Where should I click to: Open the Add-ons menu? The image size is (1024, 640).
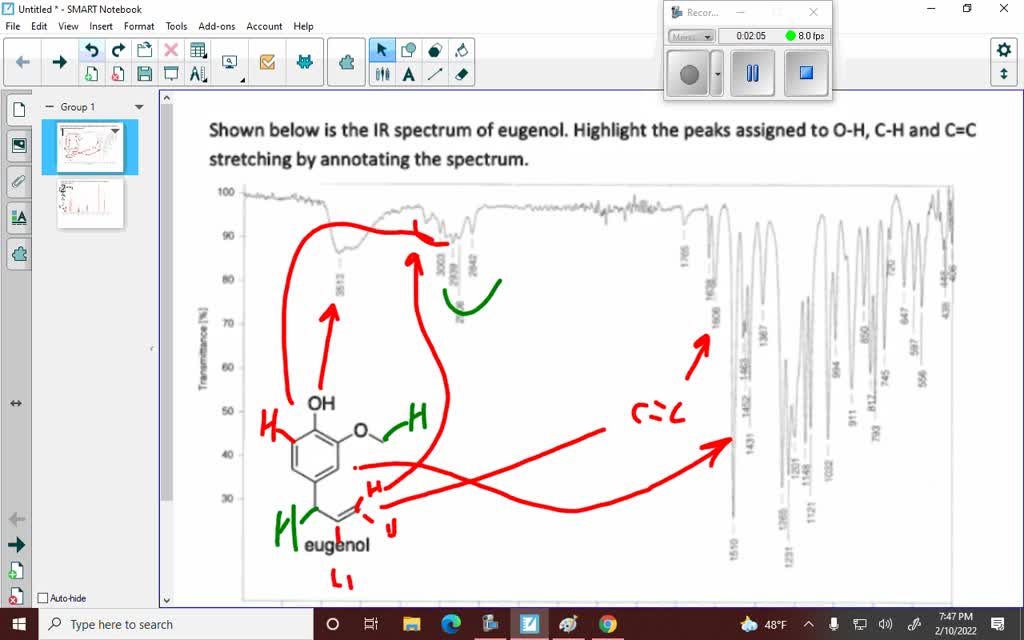tap(218, 26)
